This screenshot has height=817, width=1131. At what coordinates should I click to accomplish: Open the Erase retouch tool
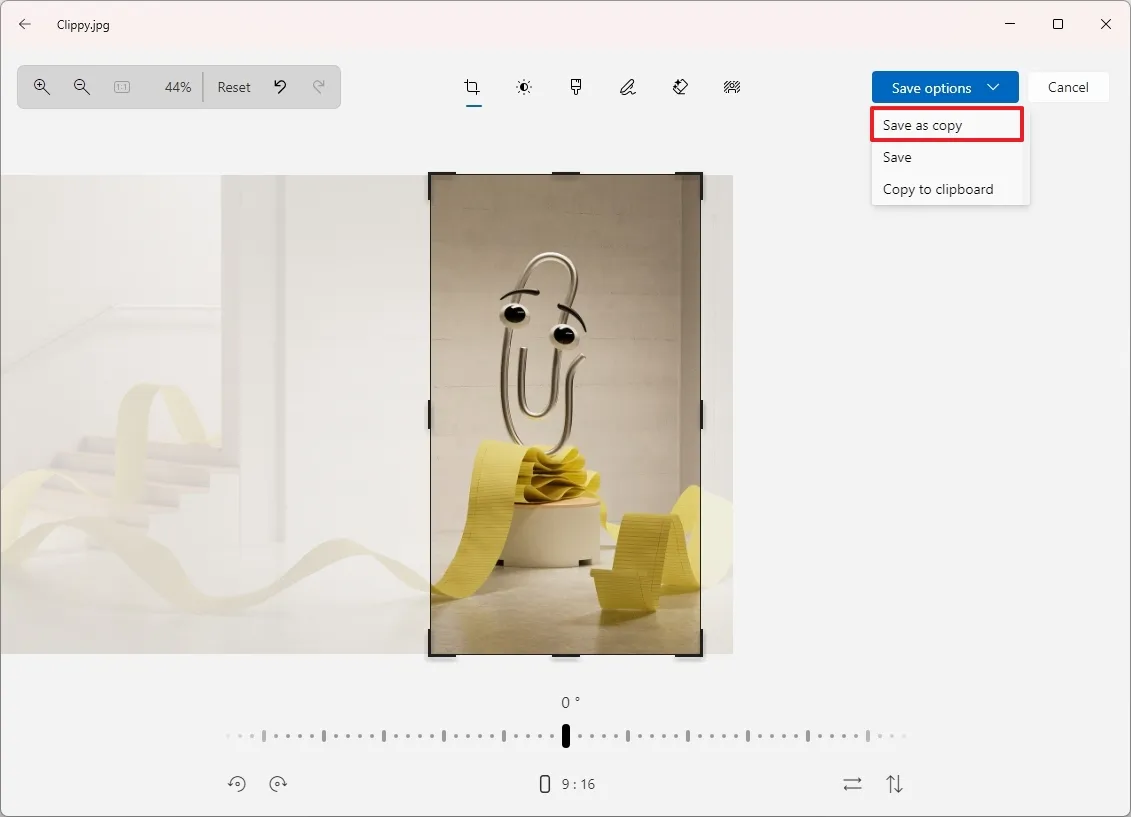[680, 87]
